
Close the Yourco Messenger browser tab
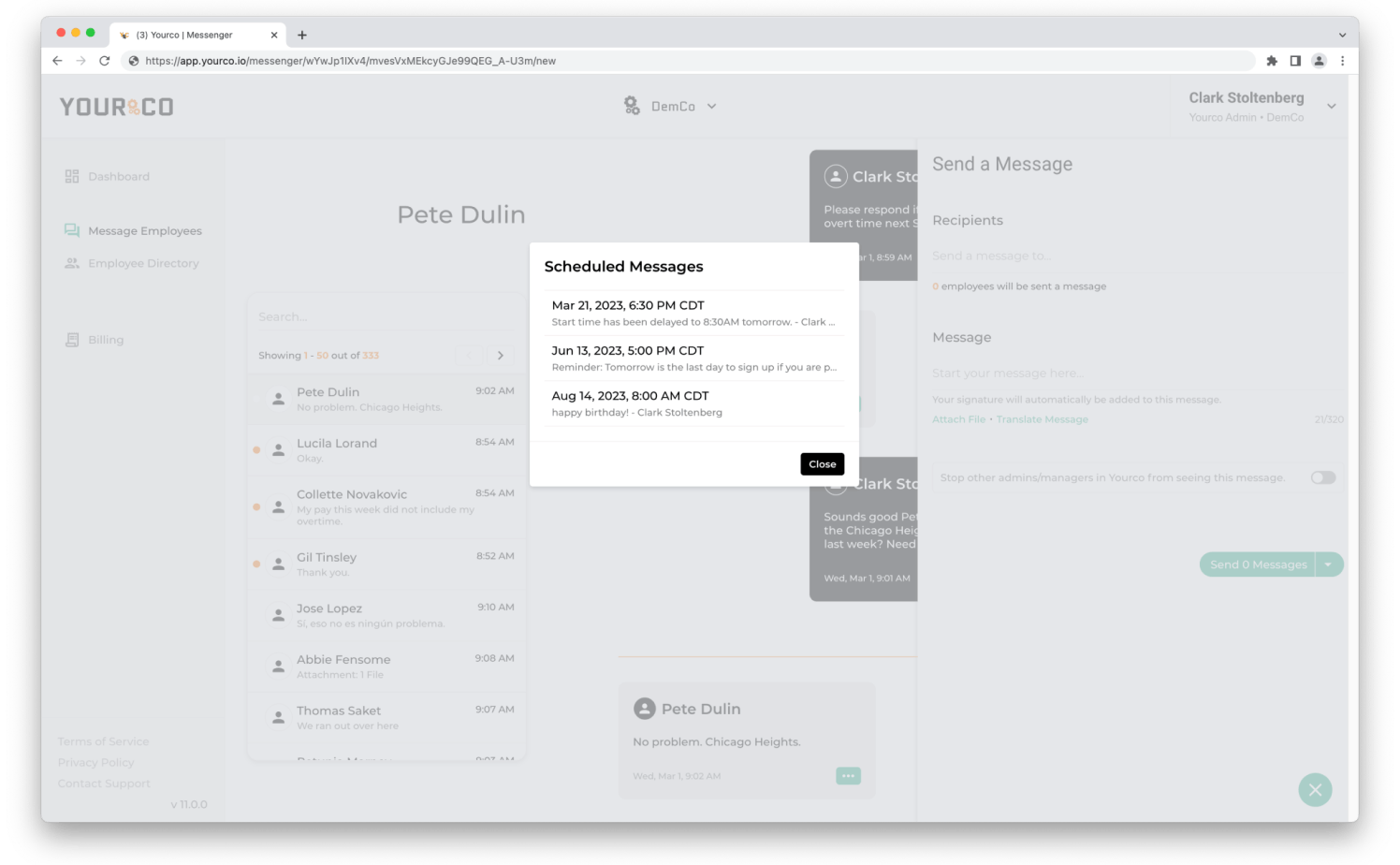[274, 36]
